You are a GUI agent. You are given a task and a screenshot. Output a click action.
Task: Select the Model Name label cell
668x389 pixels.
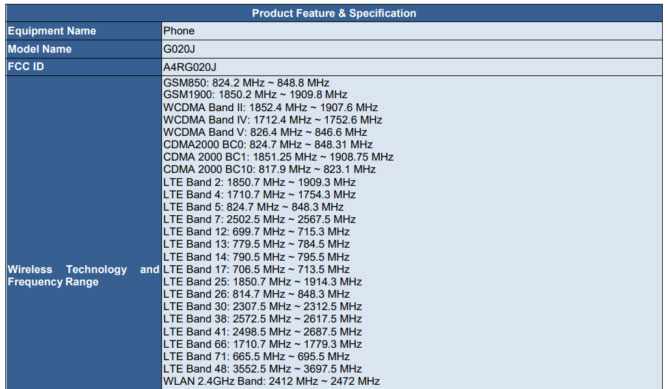pyautogui.click(x=84, y=49)
